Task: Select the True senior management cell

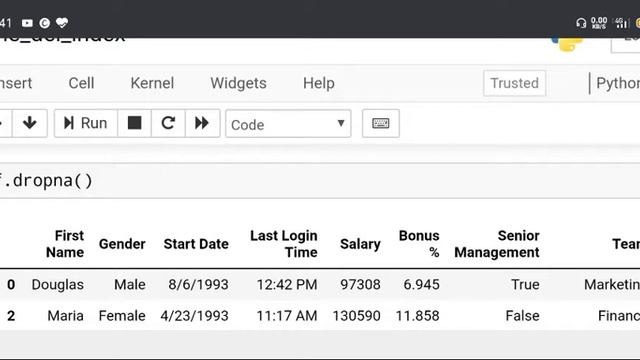Action: point(525,284)
